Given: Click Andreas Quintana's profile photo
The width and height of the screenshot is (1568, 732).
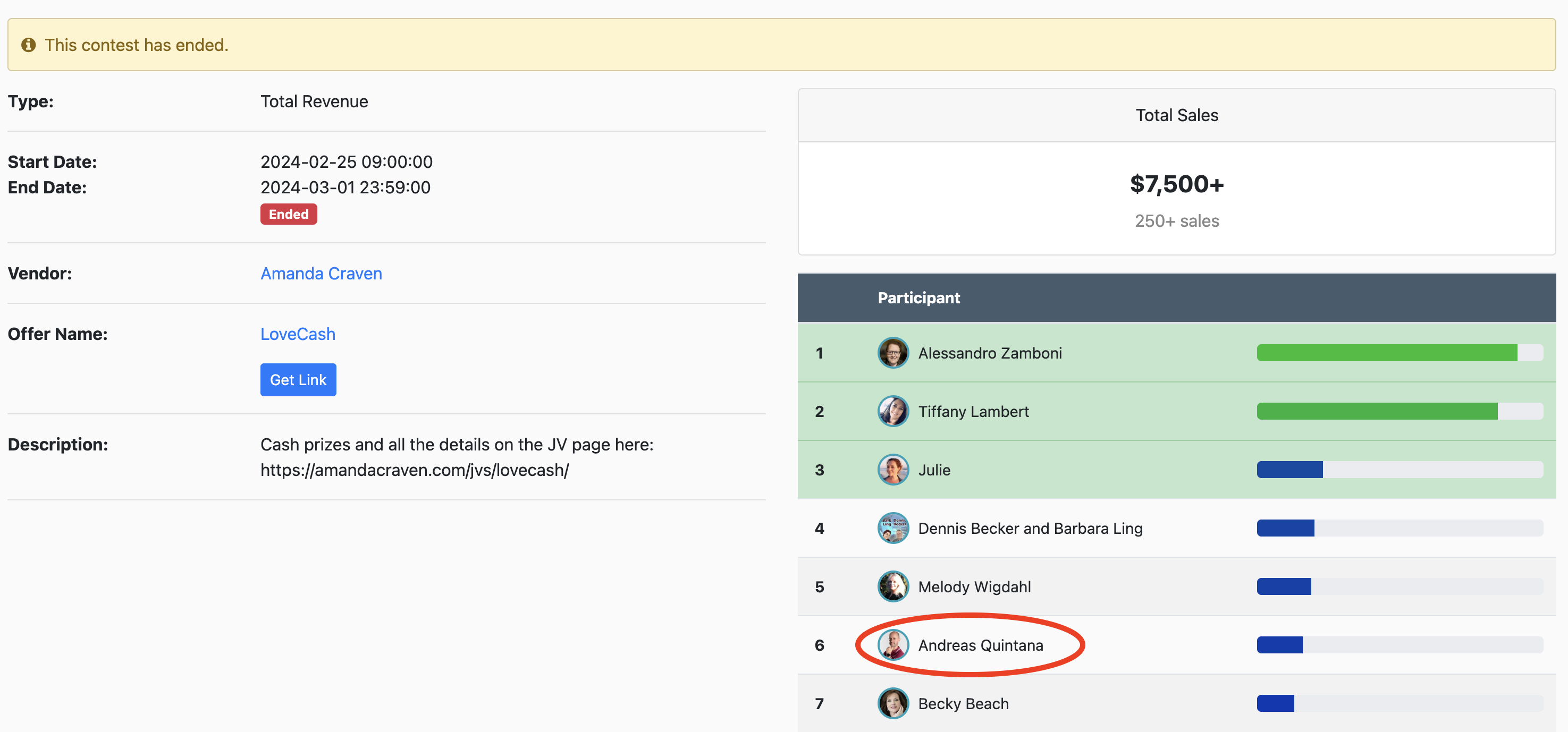Looking at the screenshot, I should [892, 645].
